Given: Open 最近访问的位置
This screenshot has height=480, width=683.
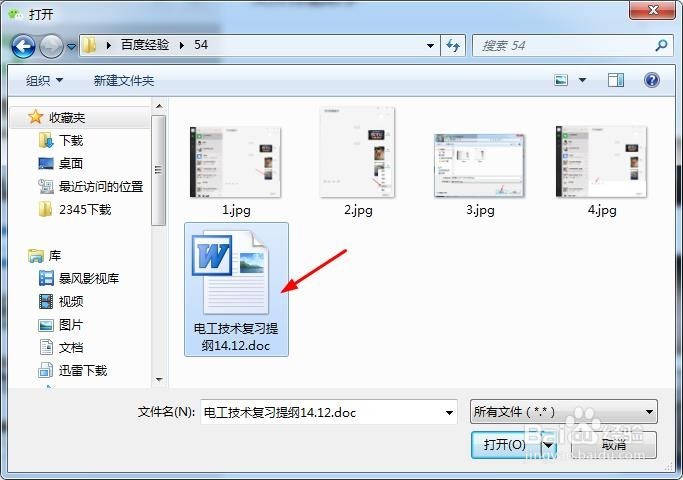Looking at the screenshot, I should pyautogui.click(x=101, y=186).
